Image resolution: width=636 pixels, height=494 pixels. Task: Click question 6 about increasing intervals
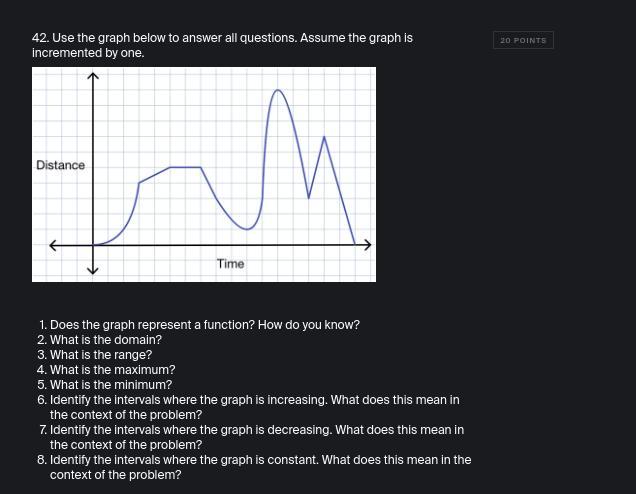(x=248, y=407)
